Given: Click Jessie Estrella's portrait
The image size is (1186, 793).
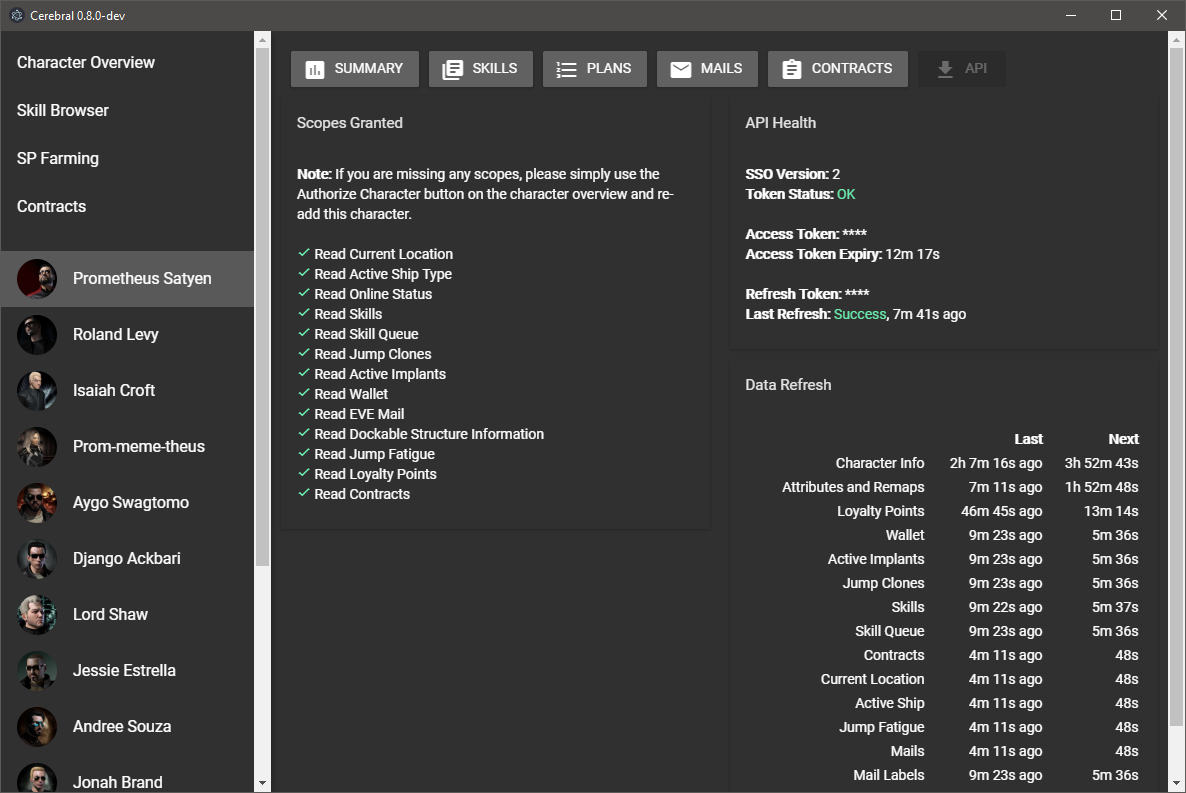Looking at the screenshot, I should (37, 670).
